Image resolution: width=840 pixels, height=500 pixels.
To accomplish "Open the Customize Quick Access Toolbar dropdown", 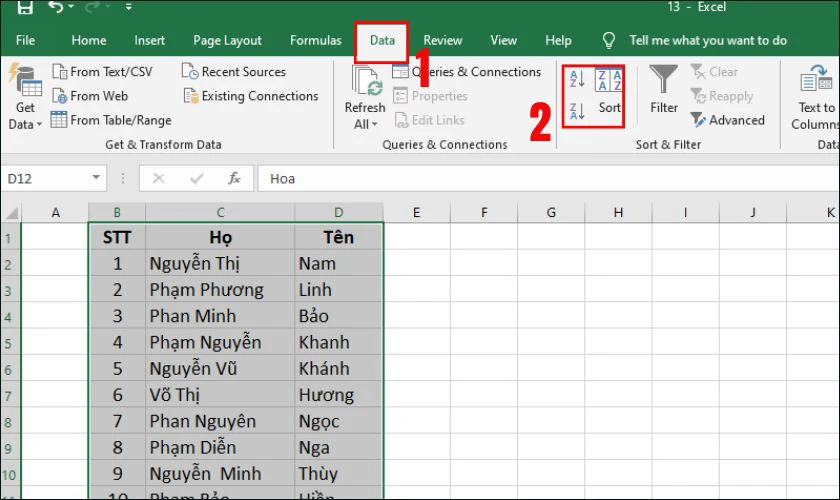I will tap(129, 7).
